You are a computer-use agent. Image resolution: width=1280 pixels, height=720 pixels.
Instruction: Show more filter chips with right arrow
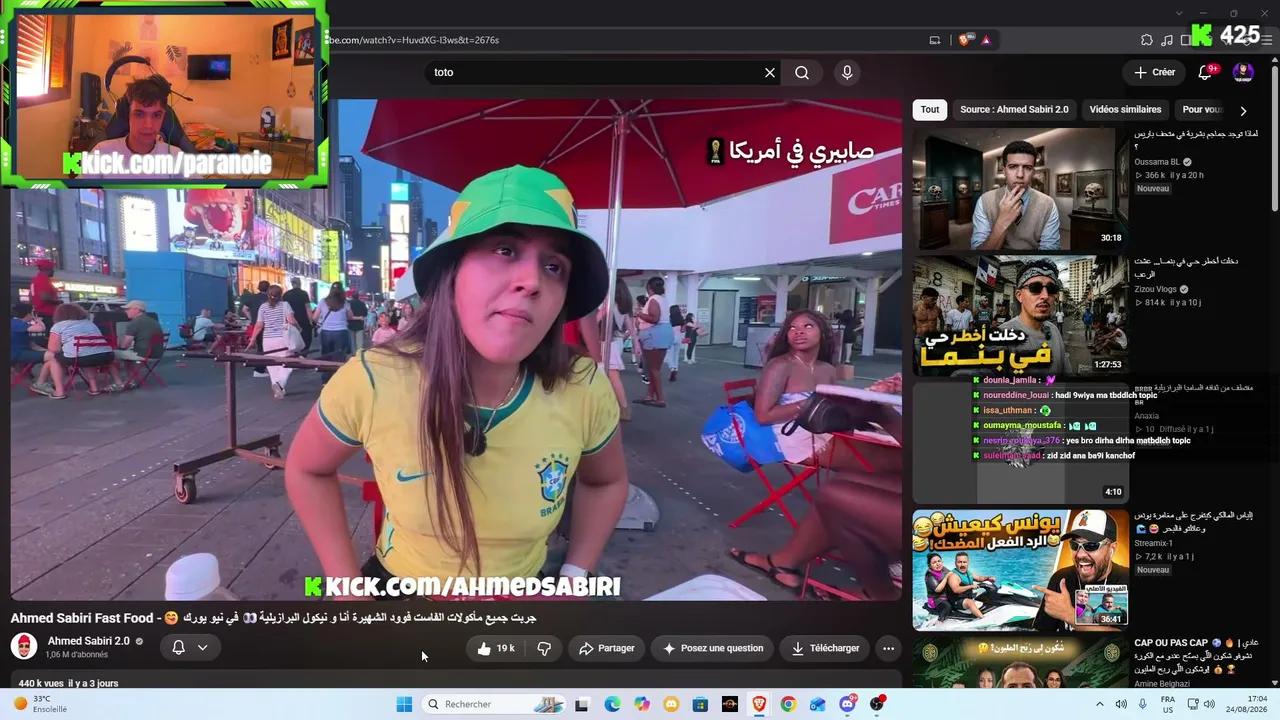click(1243, 111)
